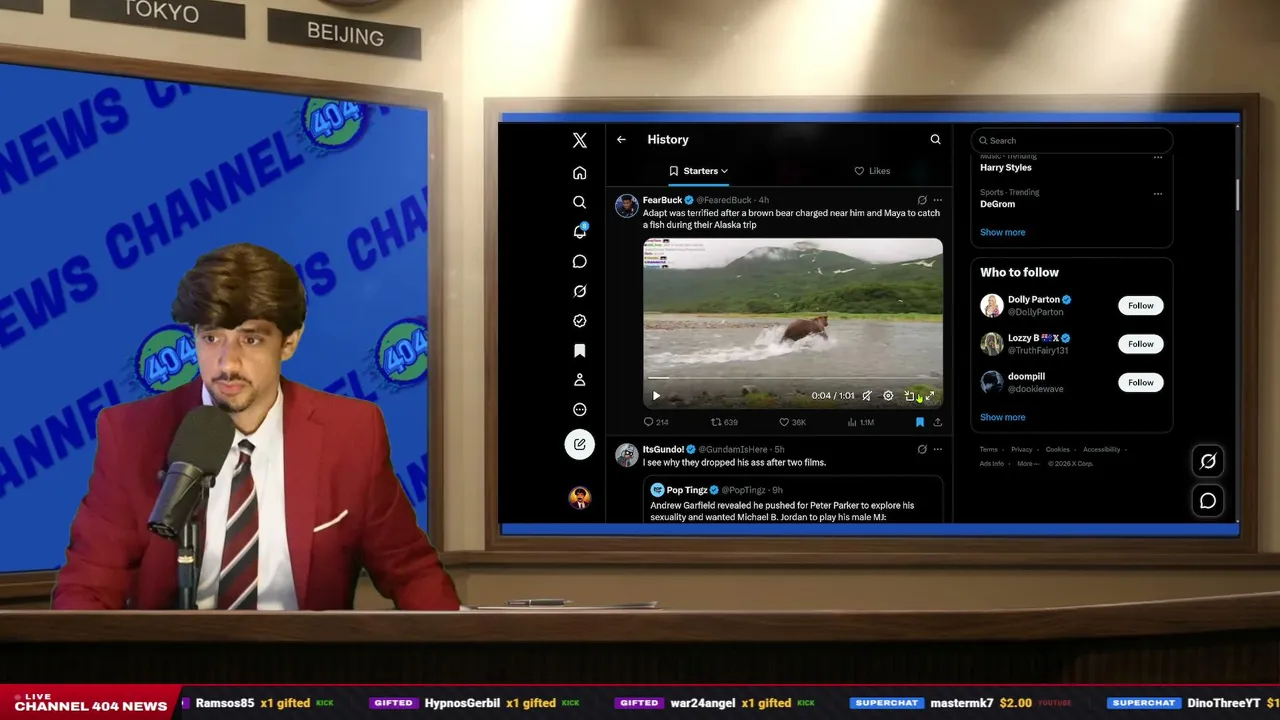Open the DeGrom trending topic
This screenshot has height=720, width=1280.
[x=998, y=204]
